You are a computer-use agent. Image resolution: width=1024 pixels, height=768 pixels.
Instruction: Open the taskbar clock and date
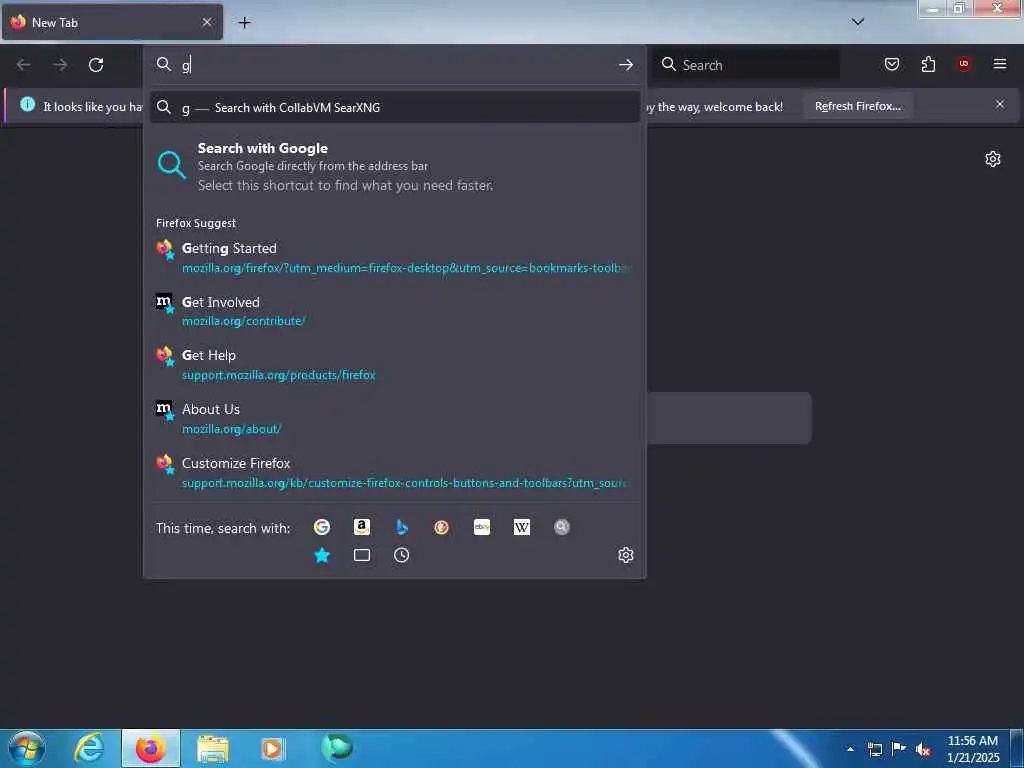point(972,748)
